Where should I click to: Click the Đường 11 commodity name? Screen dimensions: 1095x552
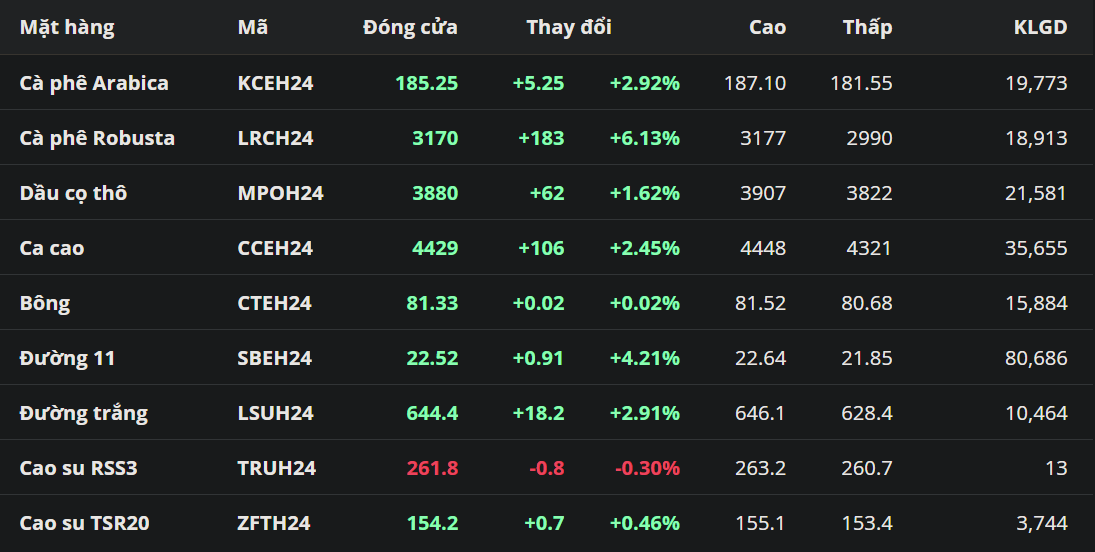coord(67,358)
